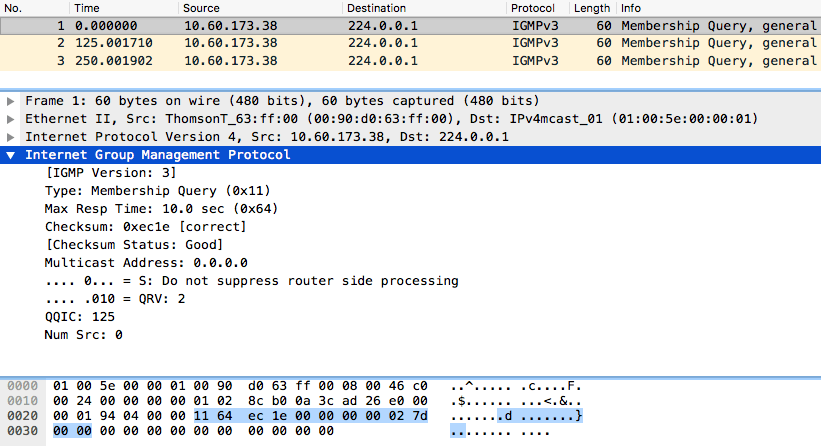821x446 pixels.
Task: Click the Checksum: 0xec1e field
Action: click(145, 227)
